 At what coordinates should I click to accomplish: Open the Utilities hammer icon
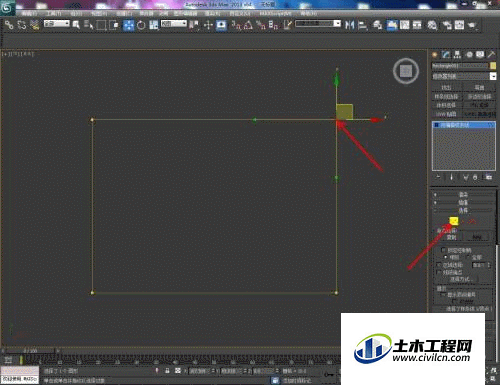491,55
